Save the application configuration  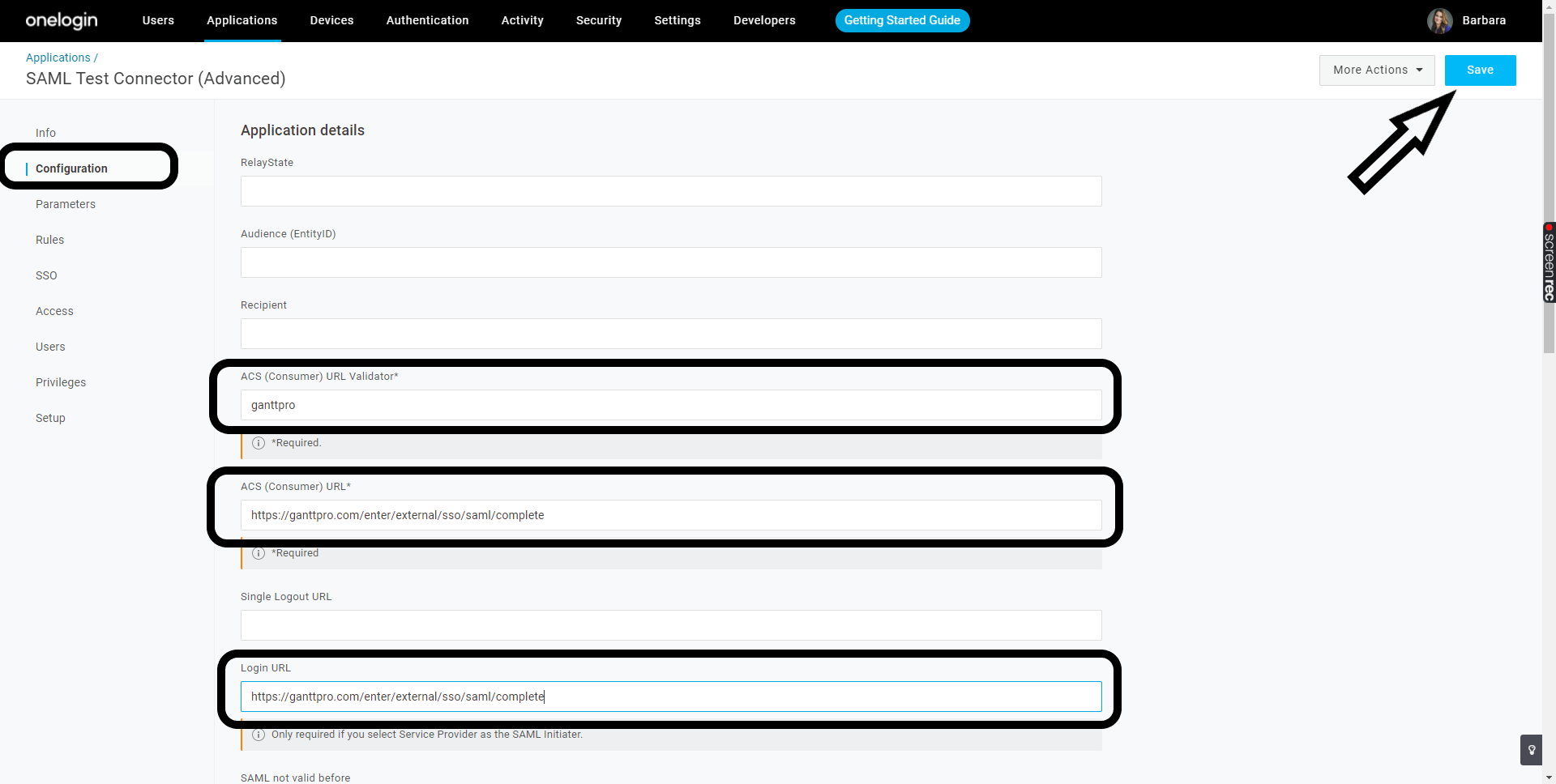pos(1480,70)
